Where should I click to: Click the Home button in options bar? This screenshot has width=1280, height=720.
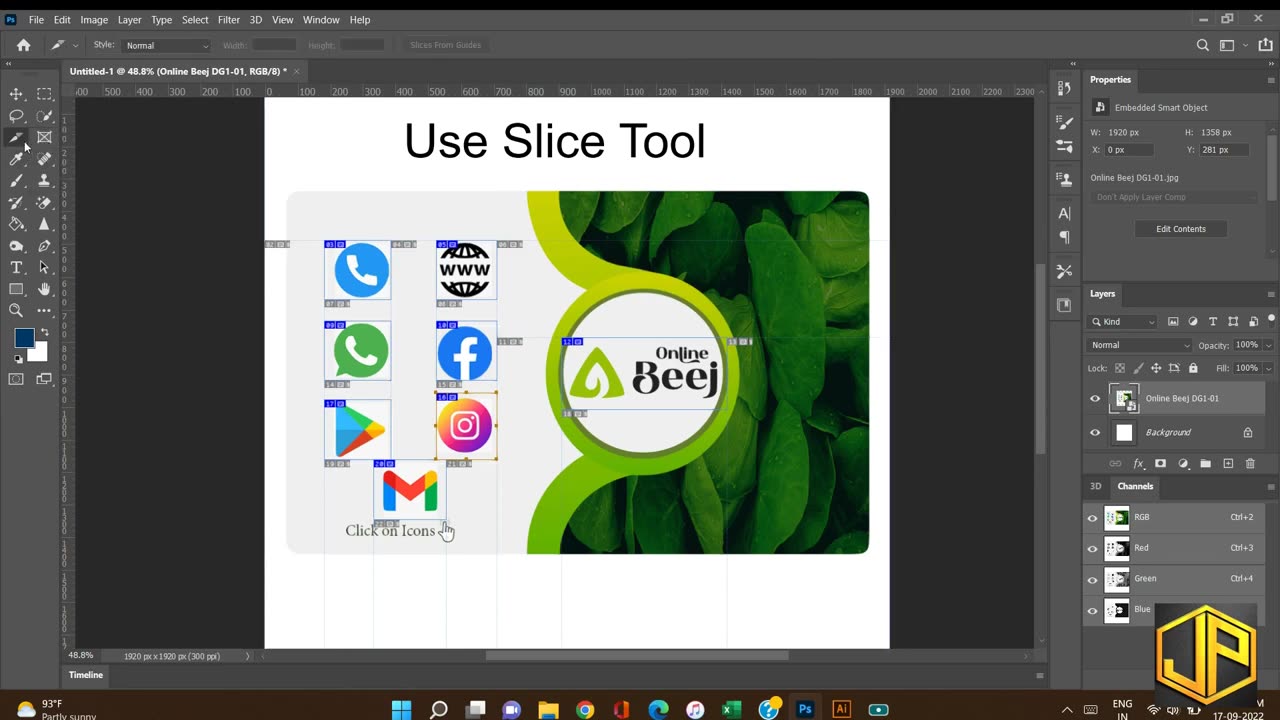23,45
